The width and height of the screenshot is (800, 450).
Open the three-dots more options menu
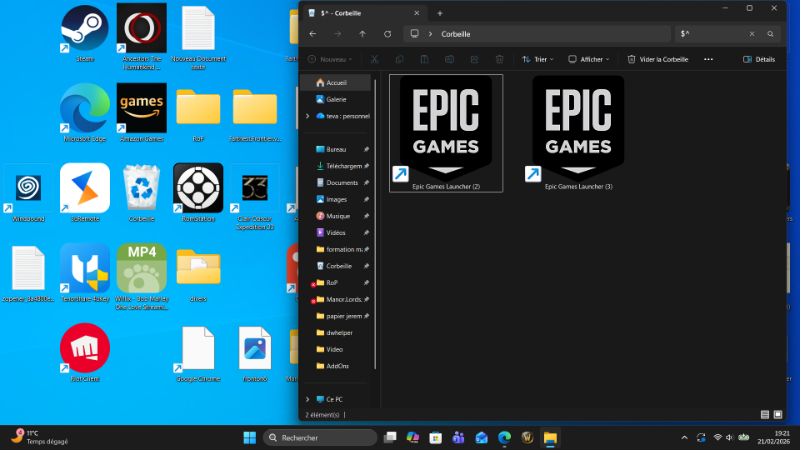(708, 59)
